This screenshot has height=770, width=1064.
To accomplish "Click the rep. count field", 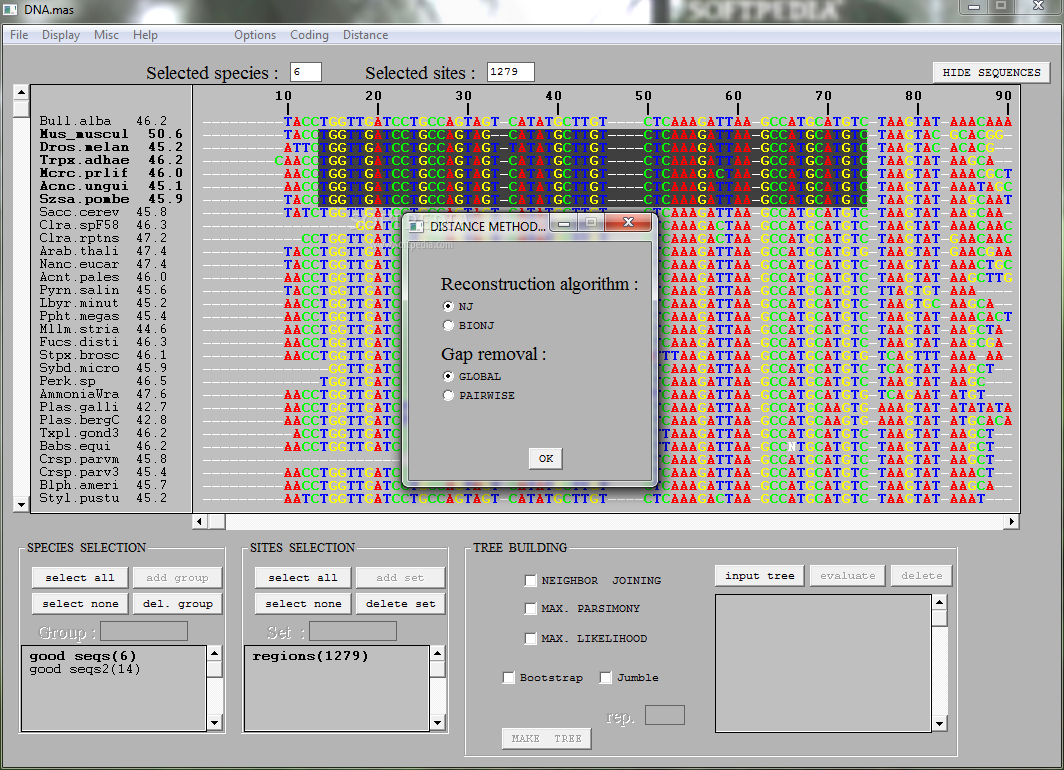I will coord(664,715).
